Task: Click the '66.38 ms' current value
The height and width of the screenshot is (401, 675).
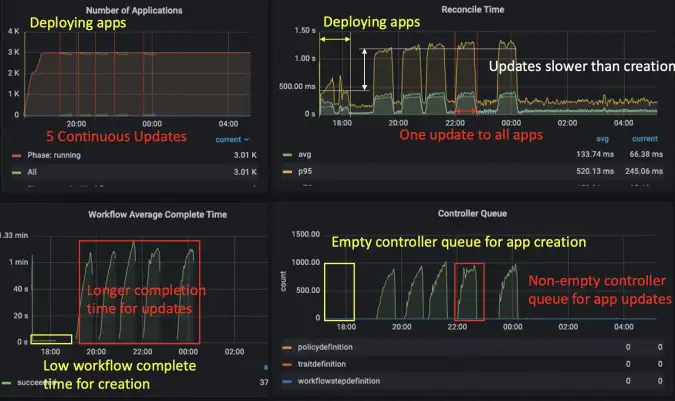Action: pyautogui.click(x=646, y=154)
